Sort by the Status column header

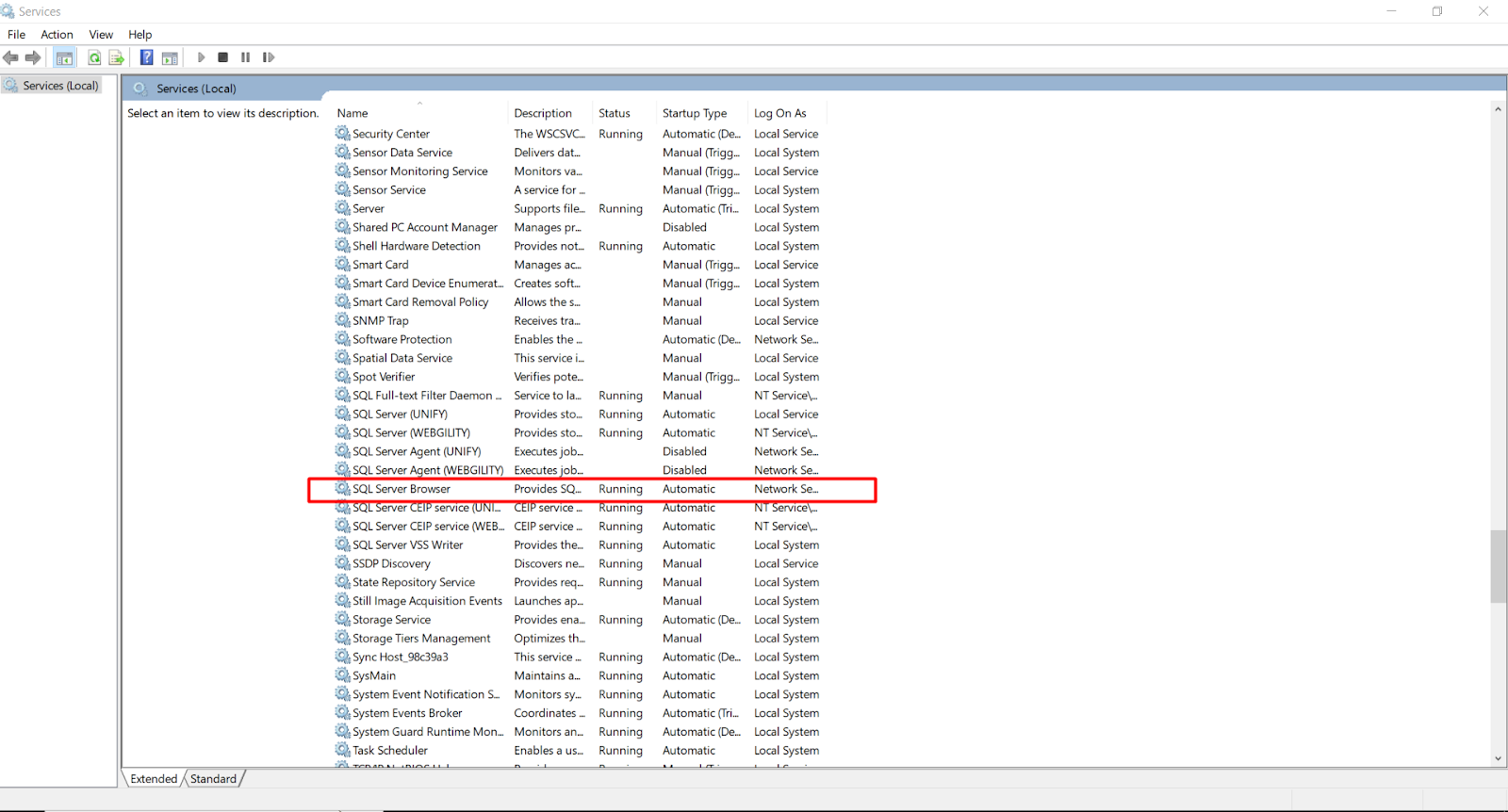click(614, 113)
